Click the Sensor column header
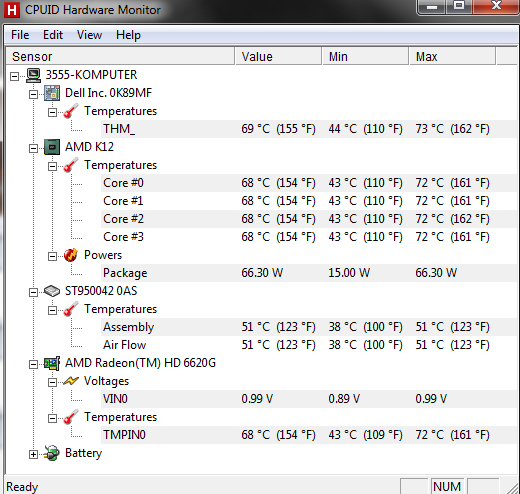Screen dimensions: 520x494 coord(121,56)
